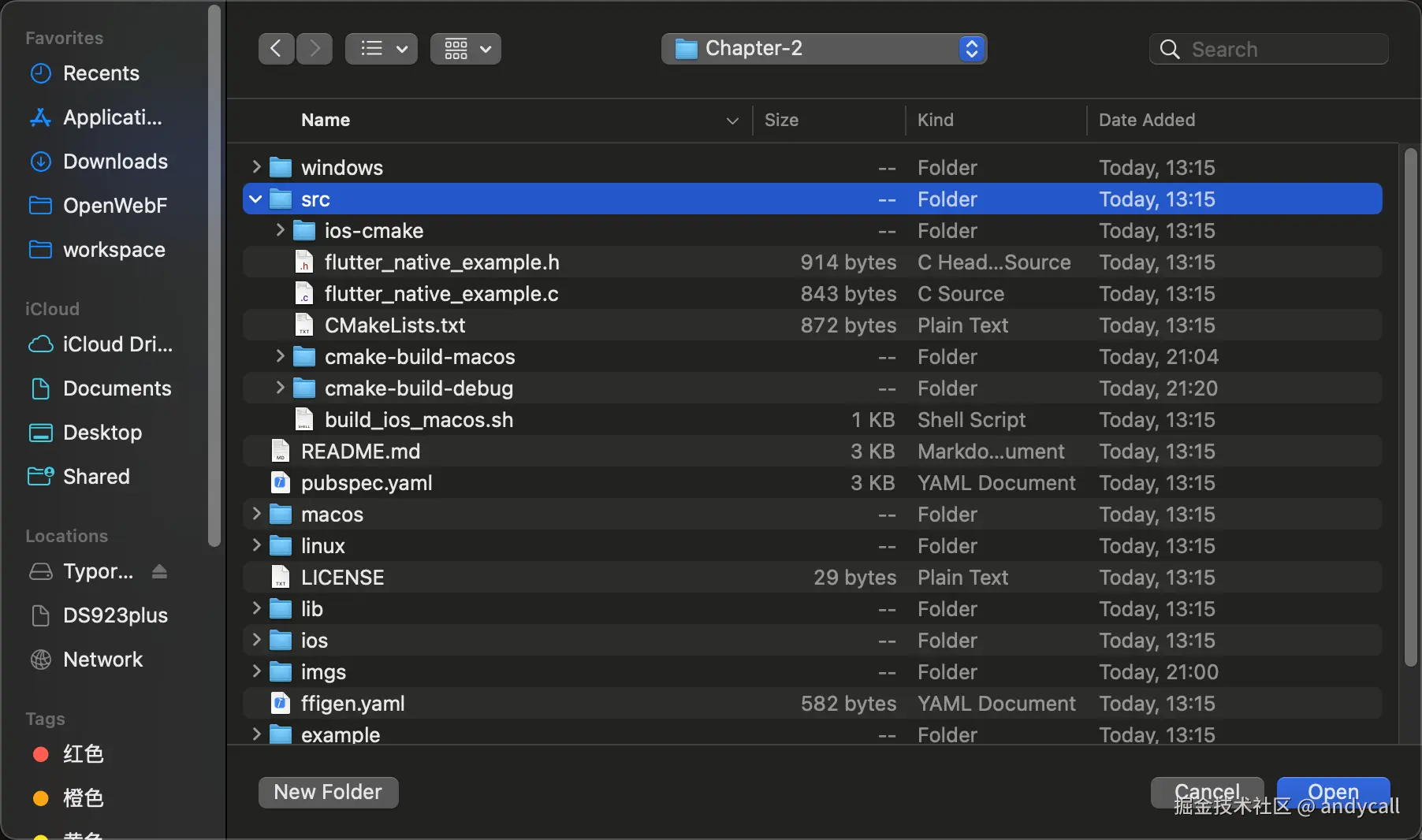1422x840 pixels.
Task: Open the OpenWebF folder in Favorites
Action: click(116, 206)
